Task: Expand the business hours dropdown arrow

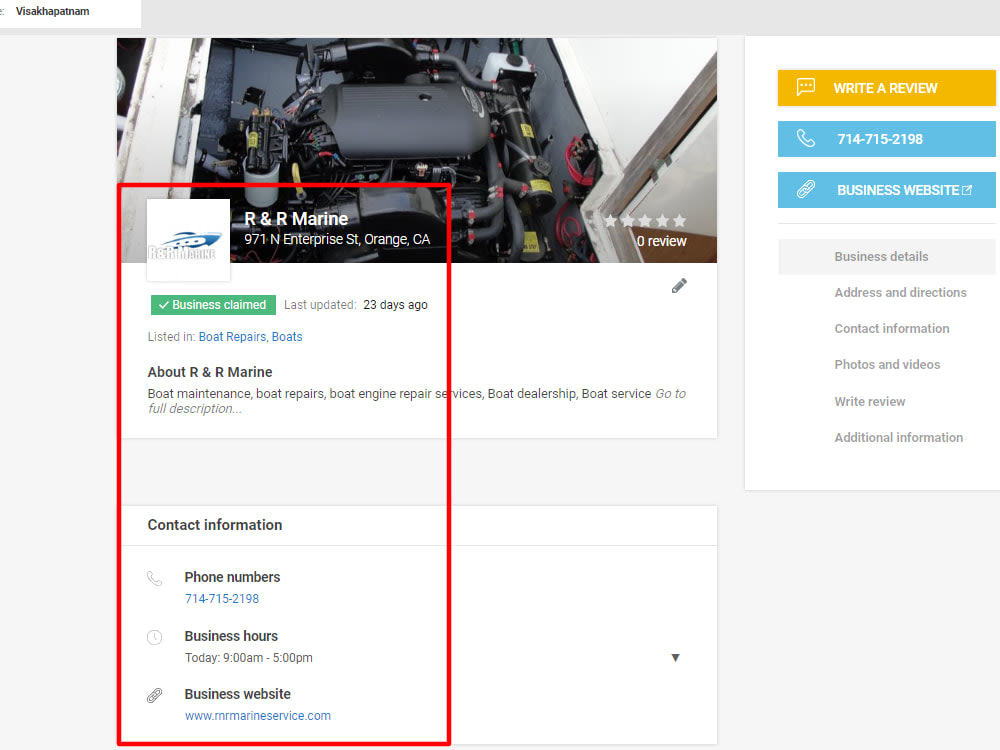Action: pyautogui.click(x=675, y=658)
